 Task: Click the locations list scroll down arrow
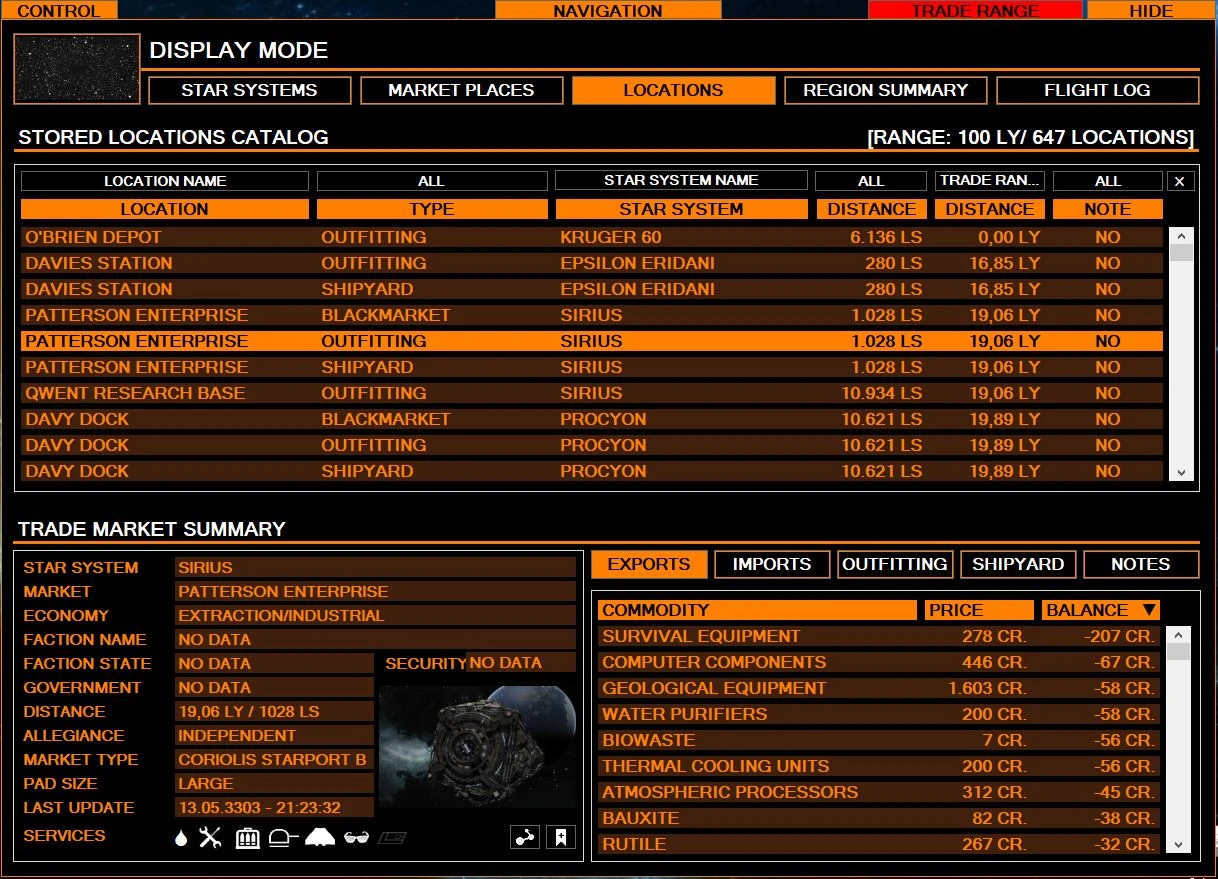pyautogui.click(x=1181, y=473)
